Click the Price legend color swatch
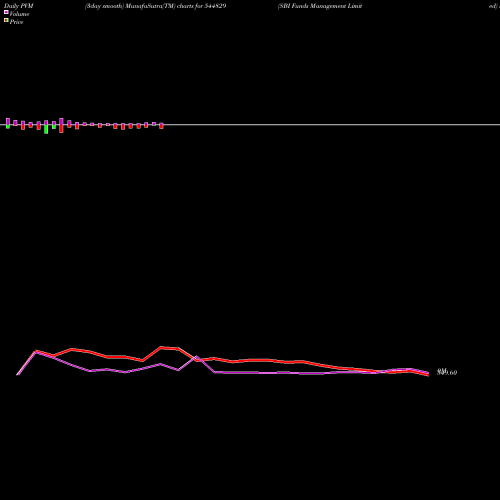 click(x=6, y=21)
